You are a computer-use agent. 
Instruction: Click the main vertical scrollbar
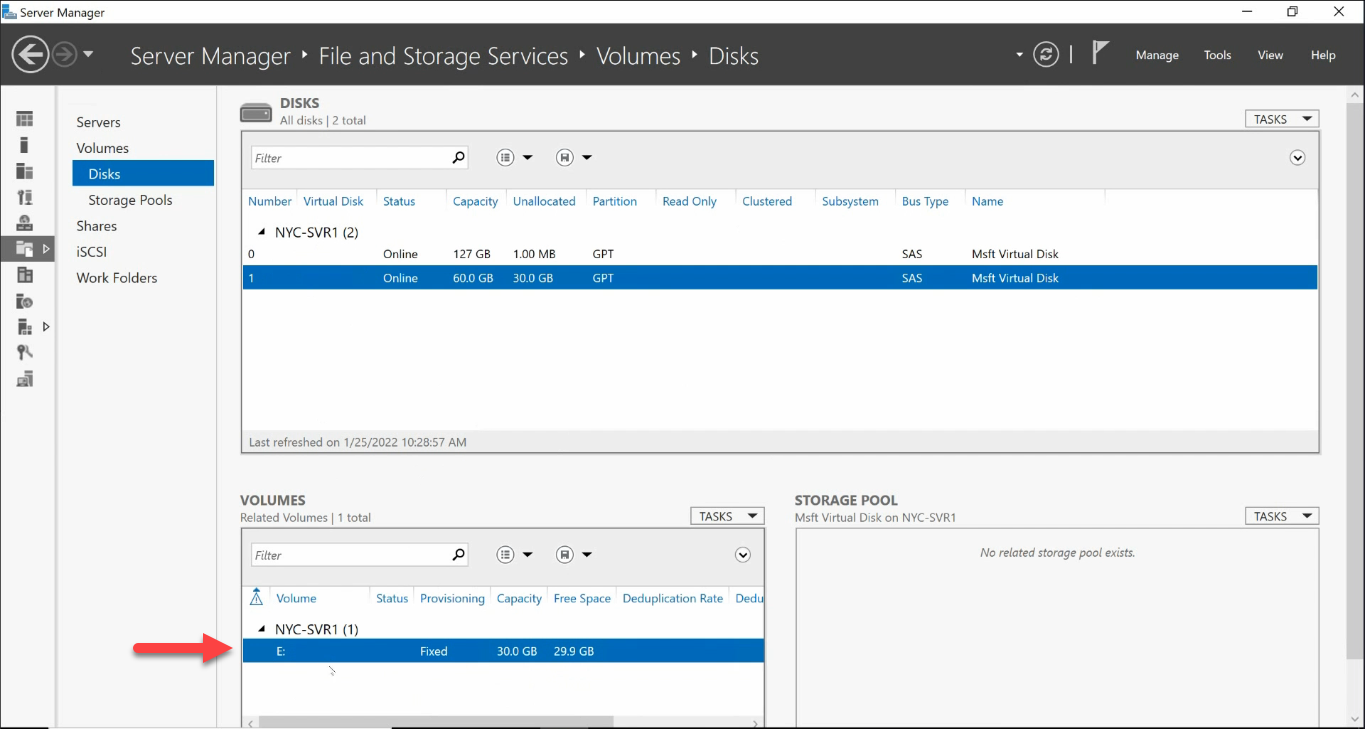(1355, 380)
